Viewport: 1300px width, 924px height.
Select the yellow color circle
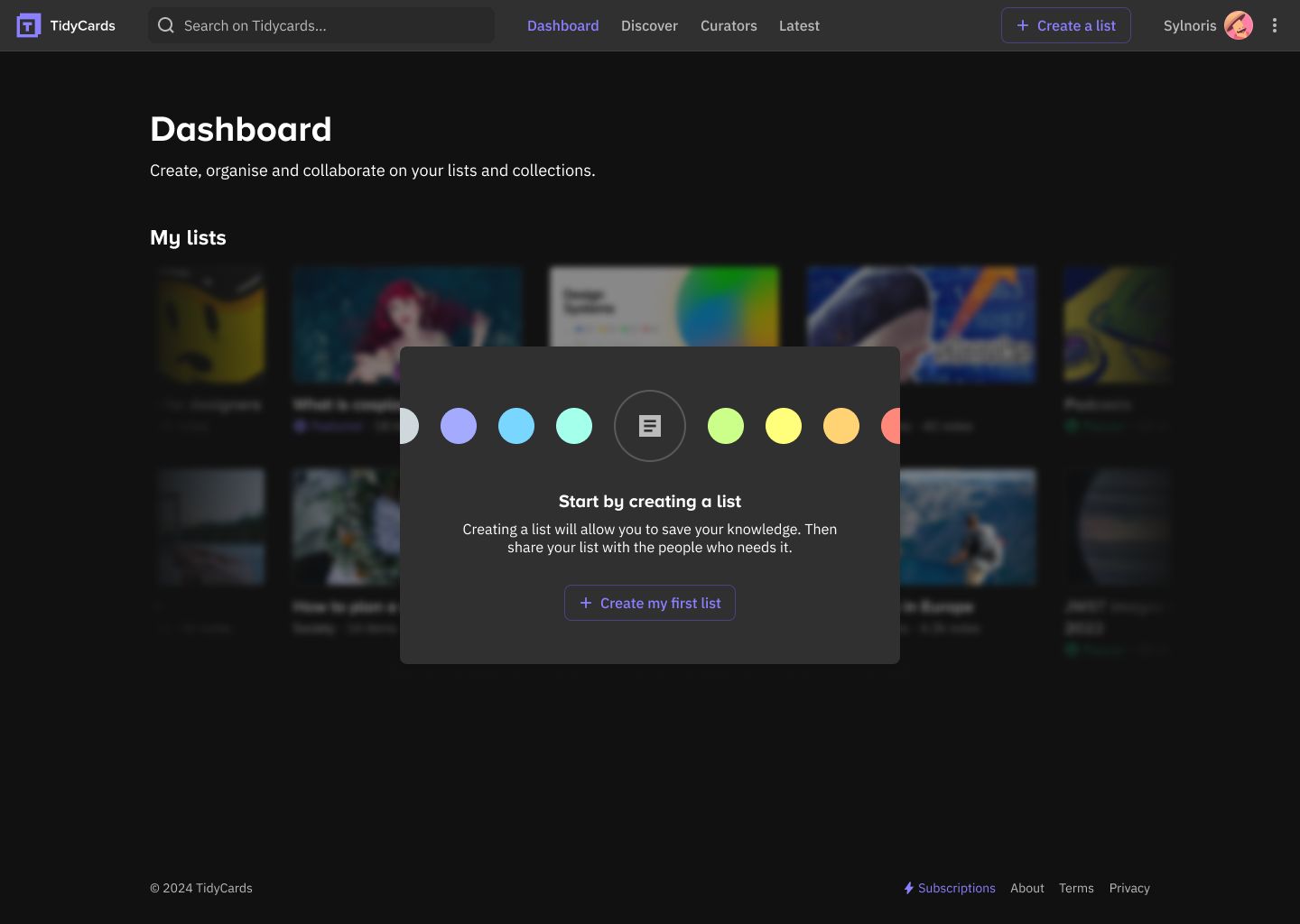coord(784,426)
